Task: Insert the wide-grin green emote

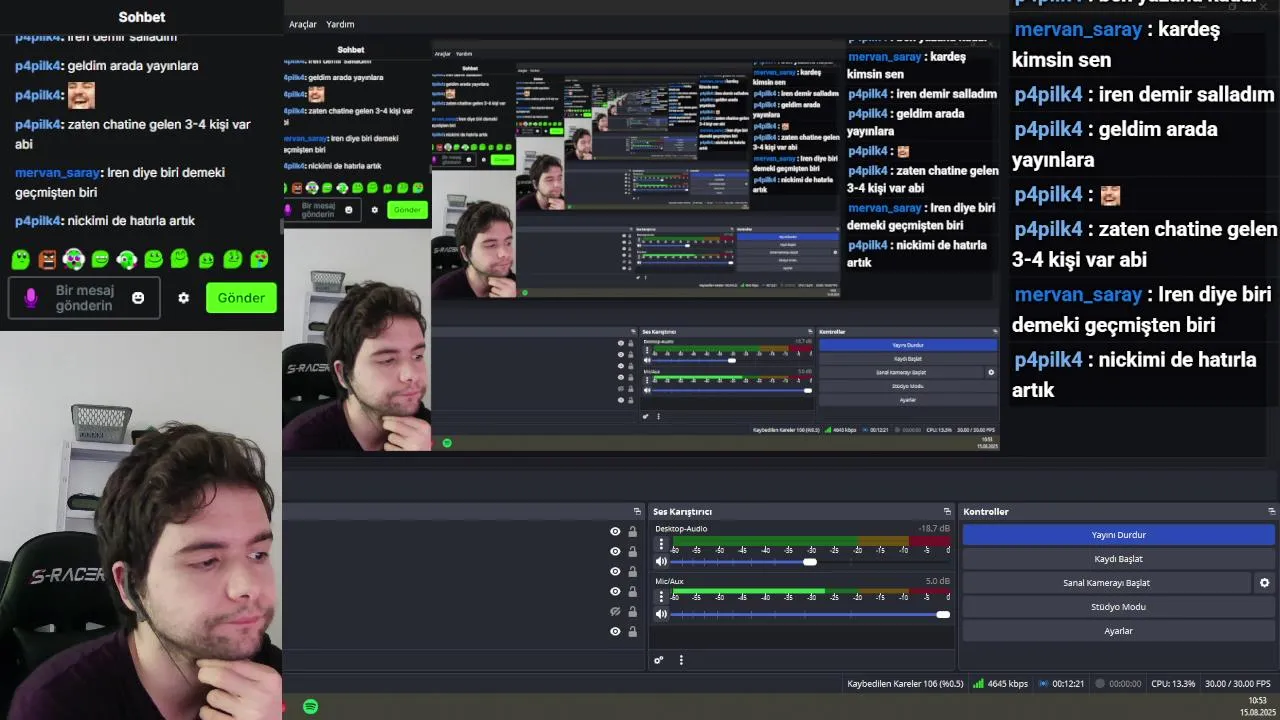Action: coord(100,260)
